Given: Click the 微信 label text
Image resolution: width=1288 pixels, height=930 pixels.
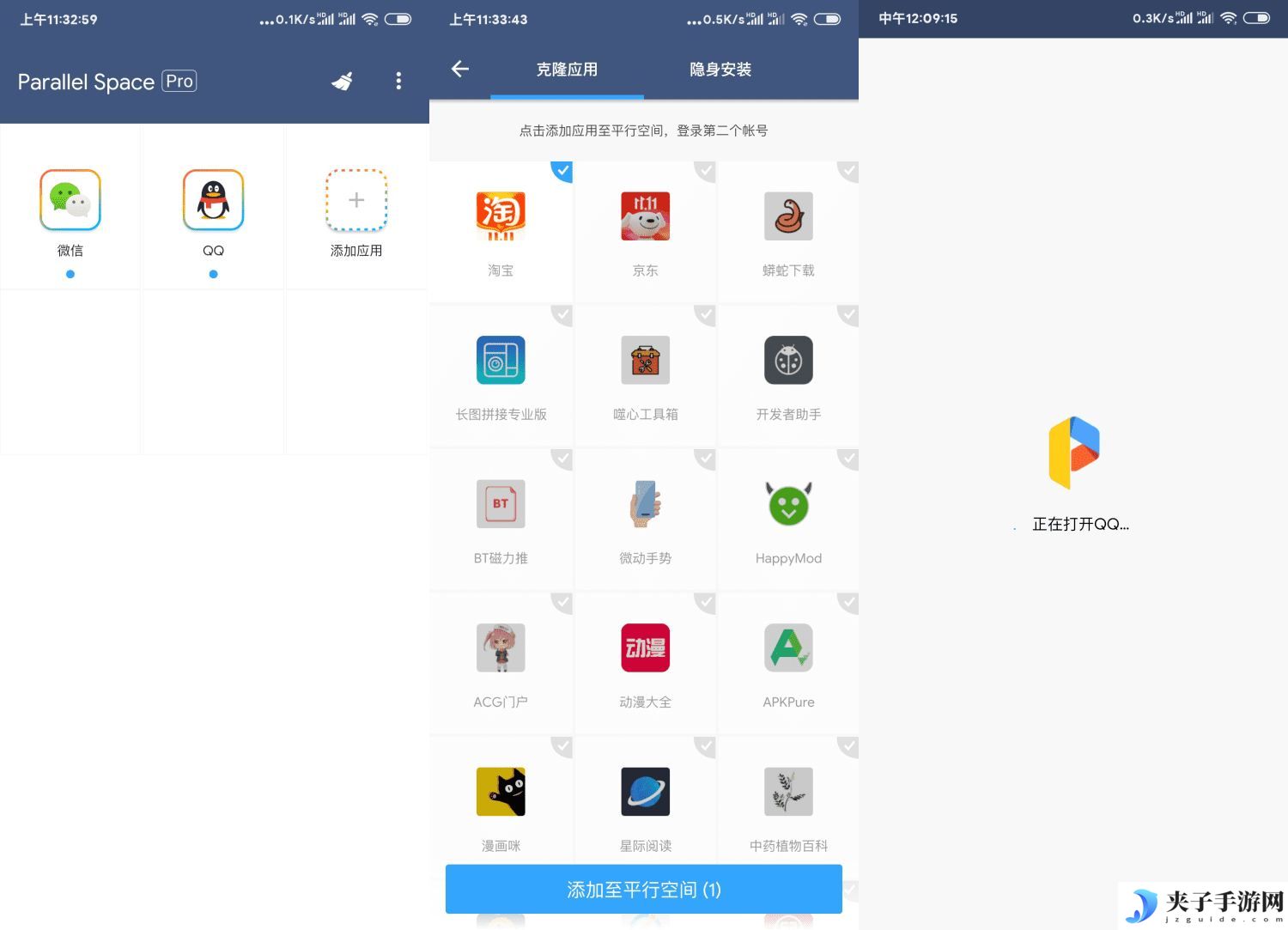Looking at the screenshot, I should [x=70, y=251].
